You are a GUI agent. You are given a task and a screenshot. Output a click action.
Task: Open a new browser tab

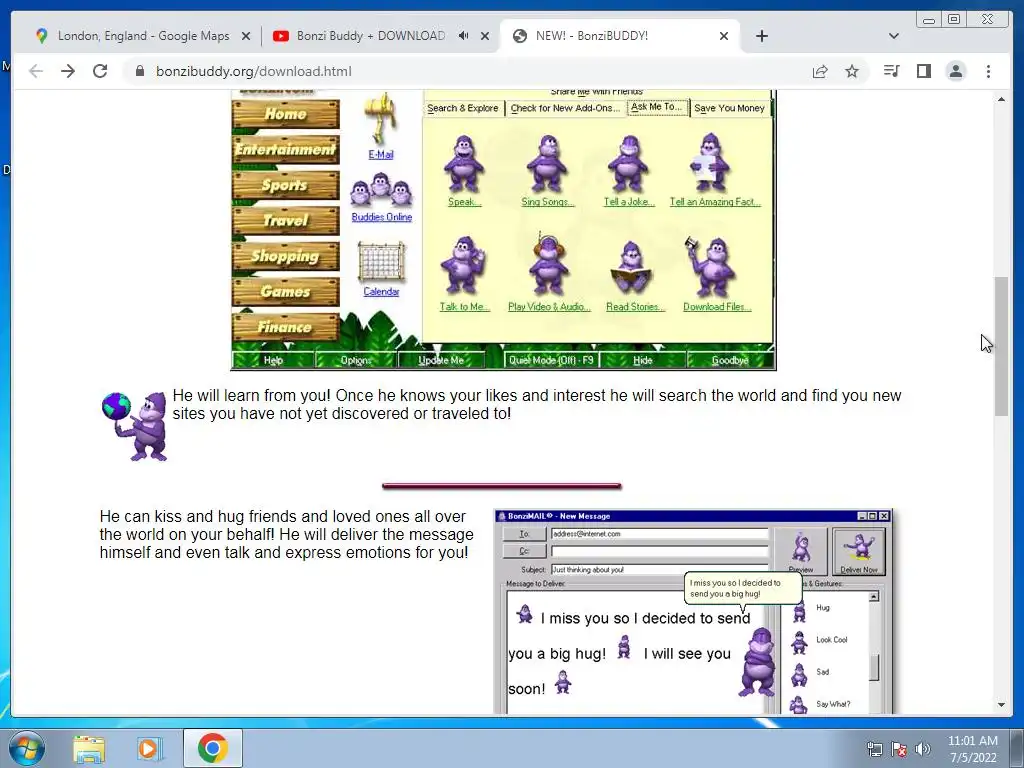pos(761,36)
